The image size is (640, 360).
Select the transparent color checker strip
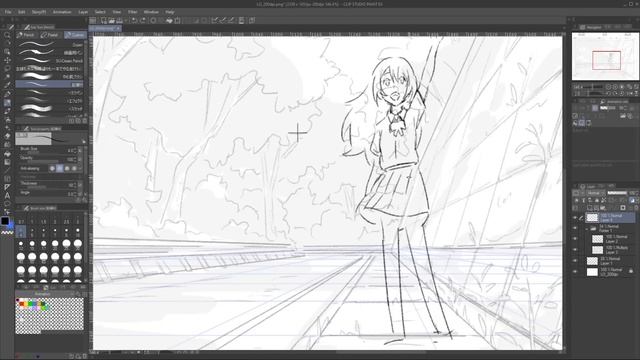click(7, 232)
